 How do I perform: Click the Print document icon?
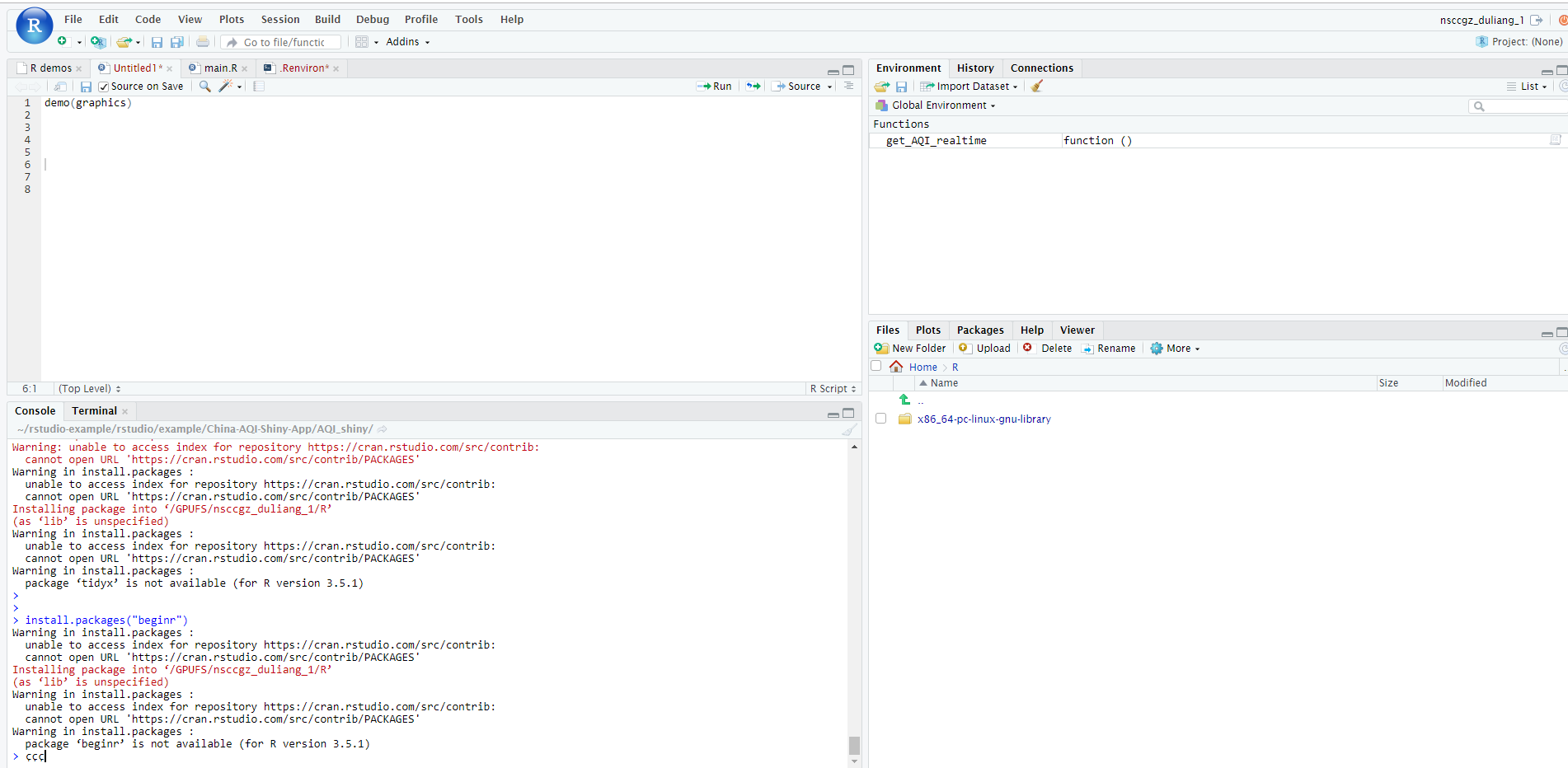tap(203, 42)
